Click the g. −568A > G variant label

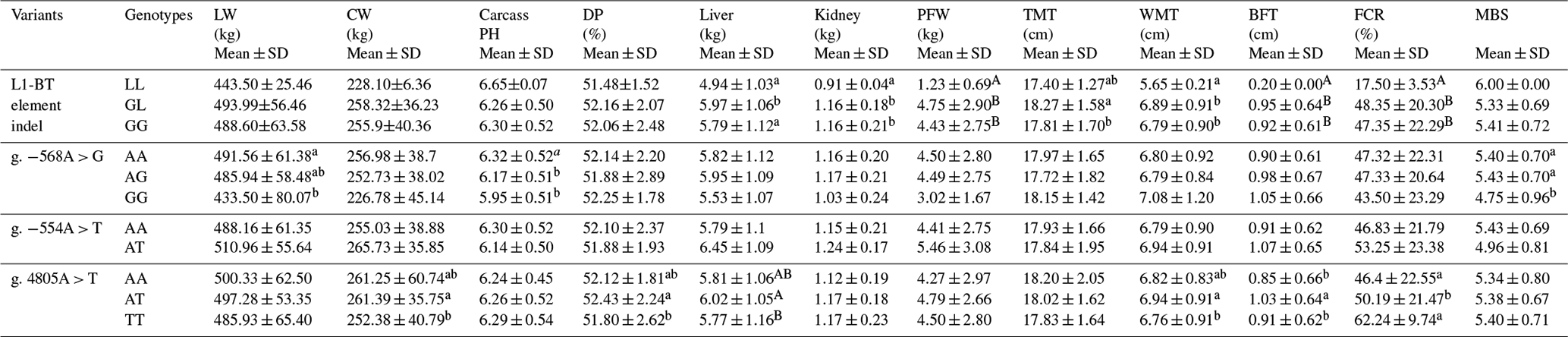[x=57, y=158]
